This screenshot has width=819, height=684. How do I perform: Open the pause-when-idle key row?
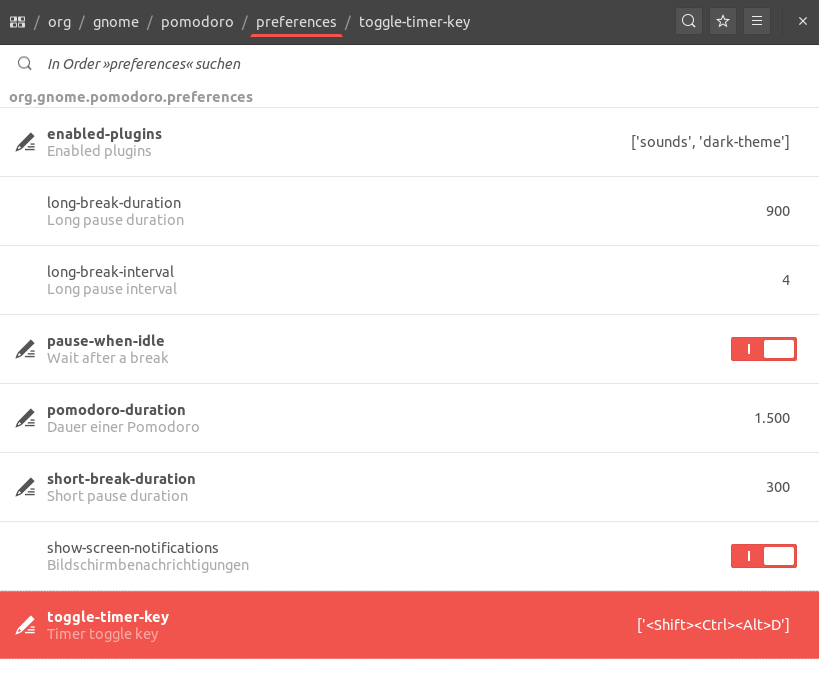410,349
